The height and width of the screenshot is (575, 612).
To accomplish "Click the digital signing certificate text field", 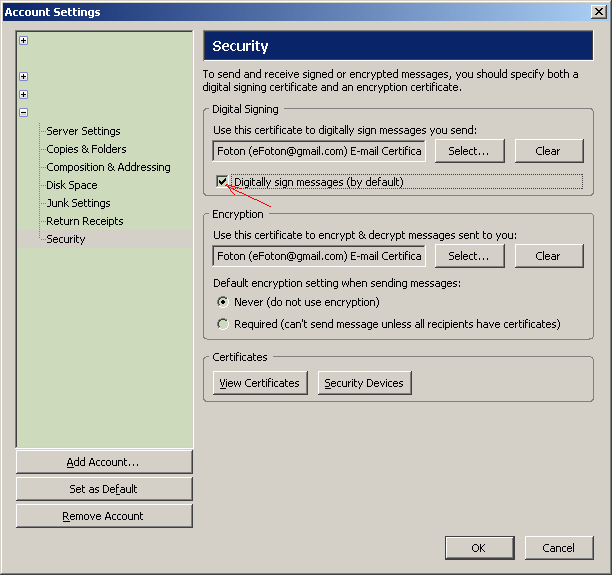I will pyautogui.click(x=319, y=151).
